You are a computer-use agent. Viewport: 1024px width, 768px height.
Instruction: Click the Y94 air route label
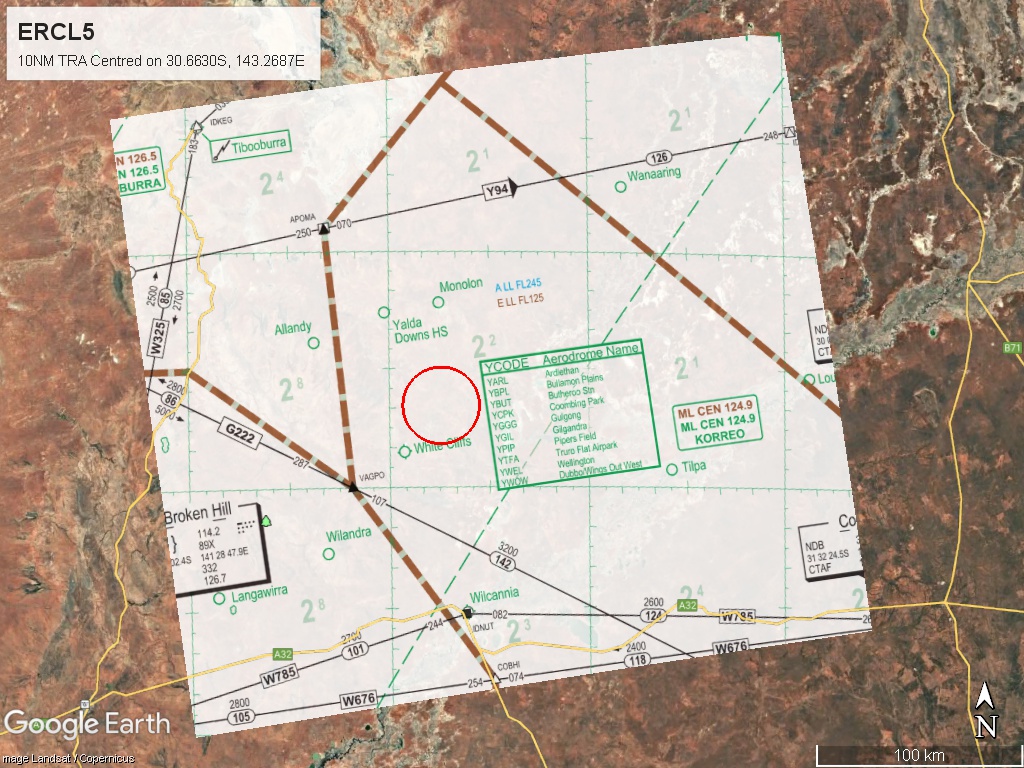(497, 190)
